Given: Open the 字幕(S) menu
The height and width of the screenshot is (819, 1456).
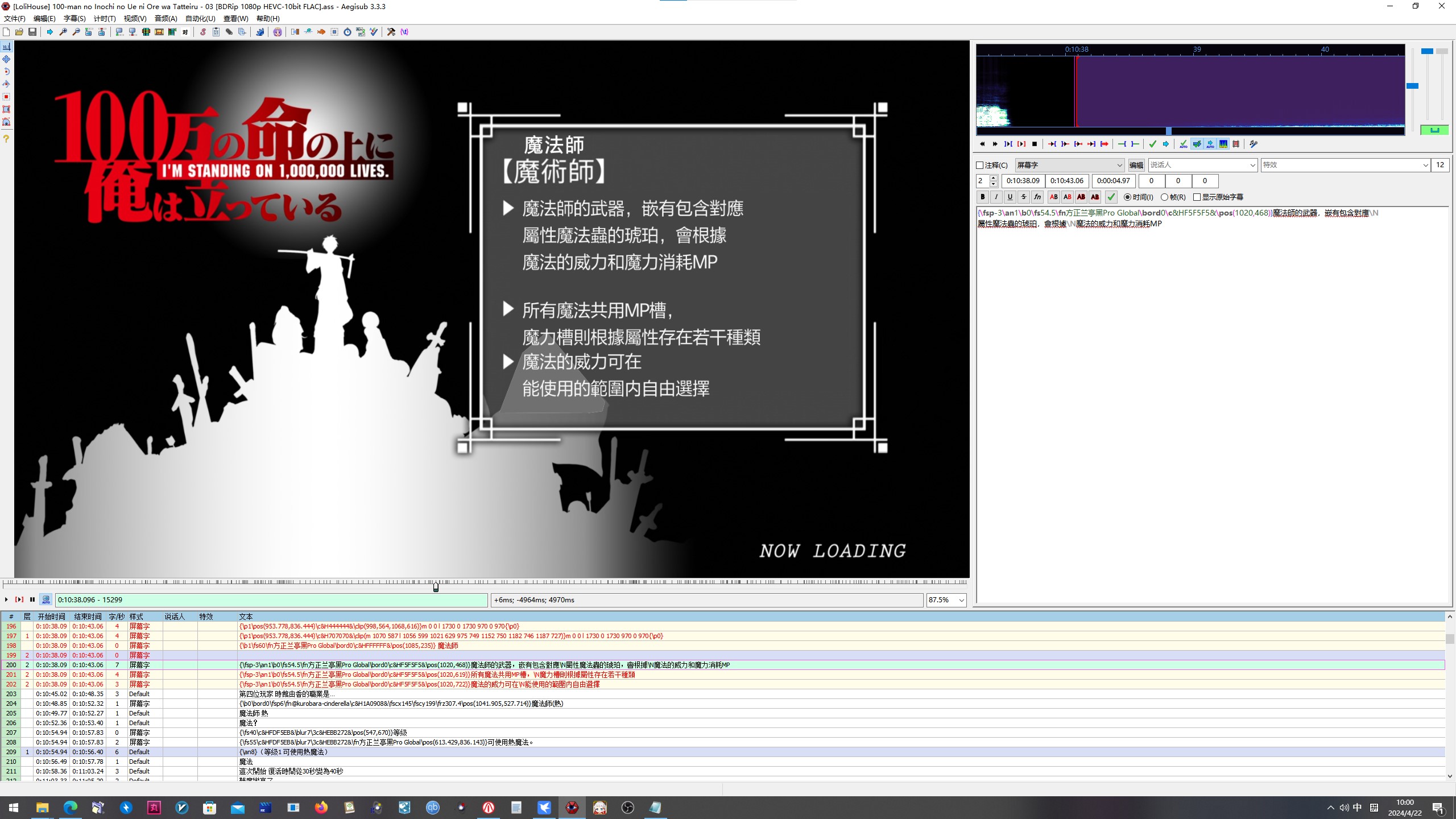Looking at the screenshot, I should pos(75,19).
